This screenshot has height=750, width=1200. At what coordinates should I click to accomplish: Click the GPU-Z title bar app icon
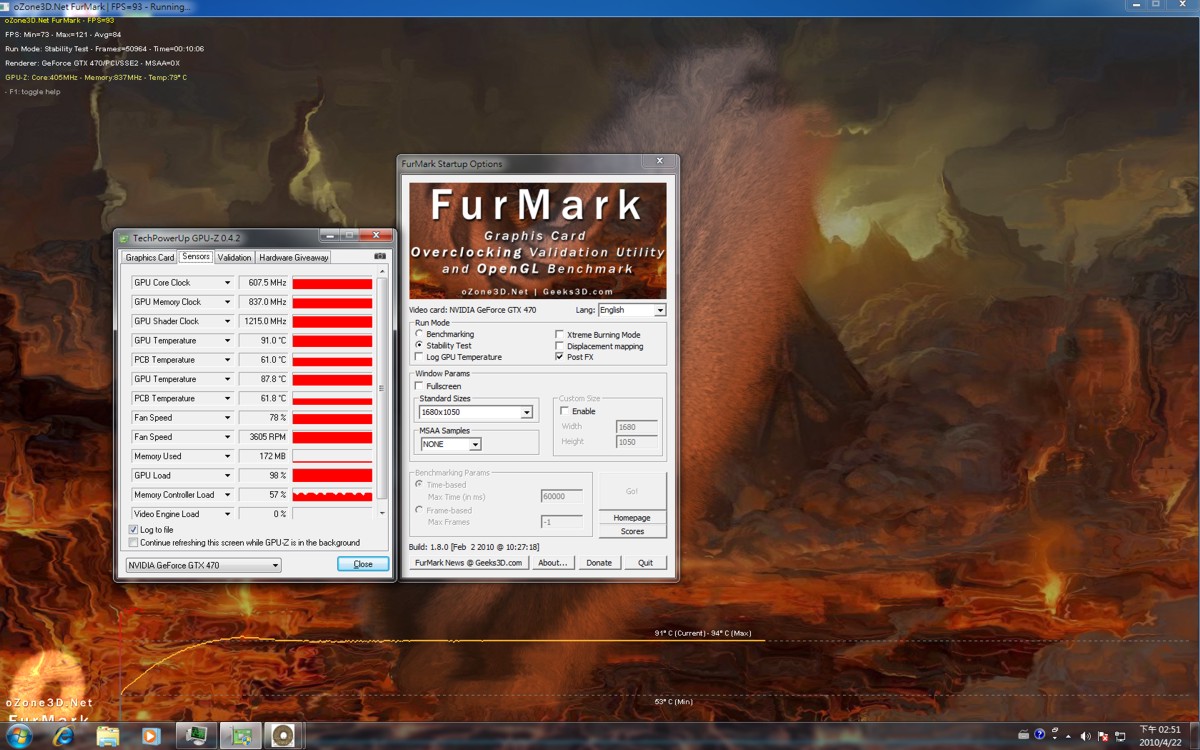tap(124, 238)
